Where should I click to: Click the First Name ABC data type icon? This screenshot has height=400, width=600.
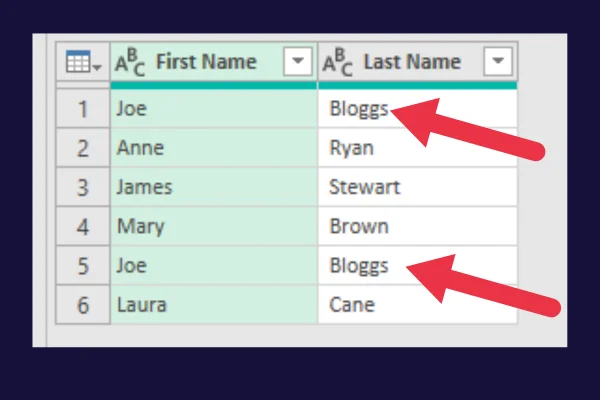pyautogui.click(x=130, y=62)
